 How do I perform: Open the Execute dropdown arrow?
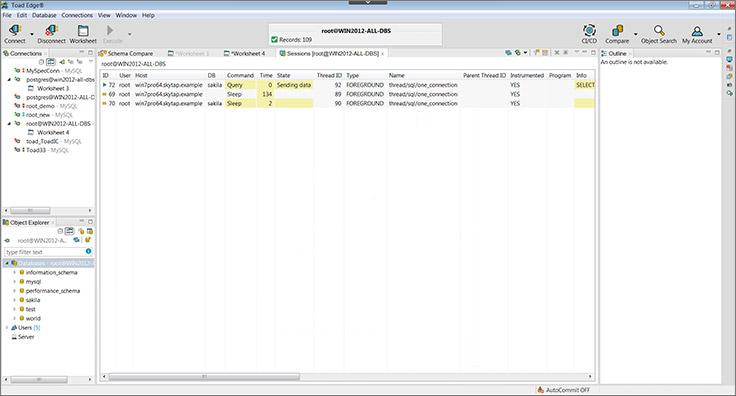[x=130, y=34]
